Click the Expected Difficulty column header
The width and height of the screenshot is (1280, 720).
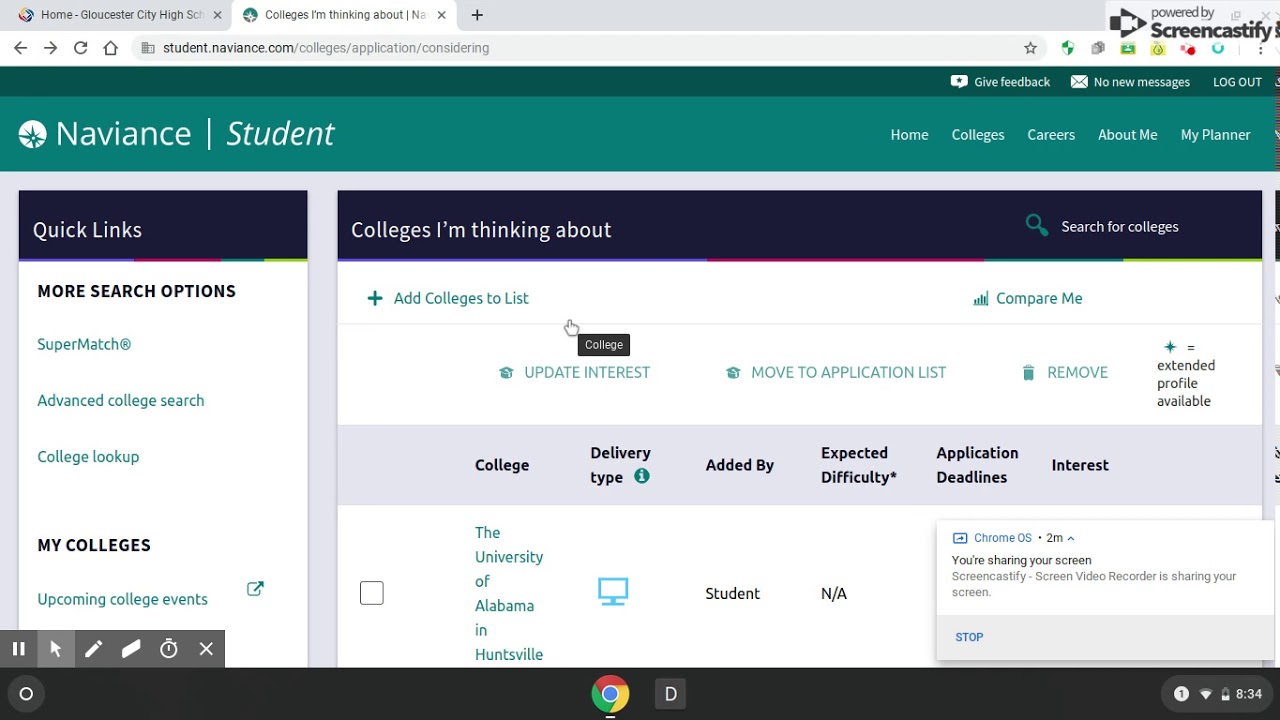point(859,465)
